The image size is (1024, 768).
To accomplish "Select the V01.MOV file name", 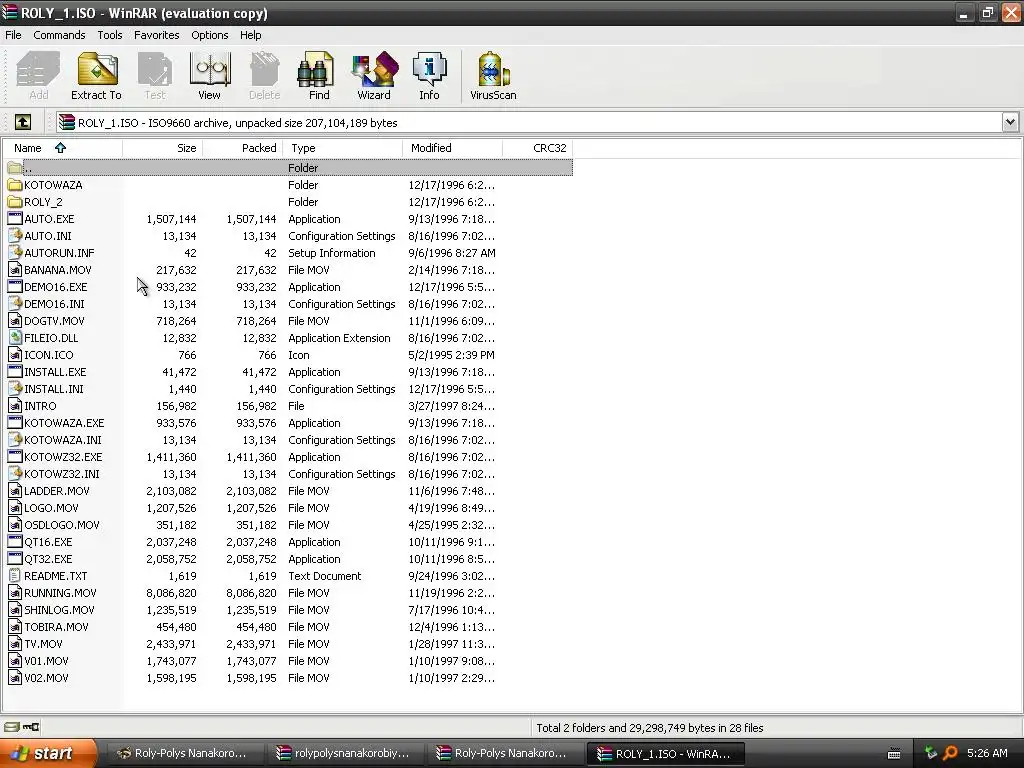I will click(46, 661).
